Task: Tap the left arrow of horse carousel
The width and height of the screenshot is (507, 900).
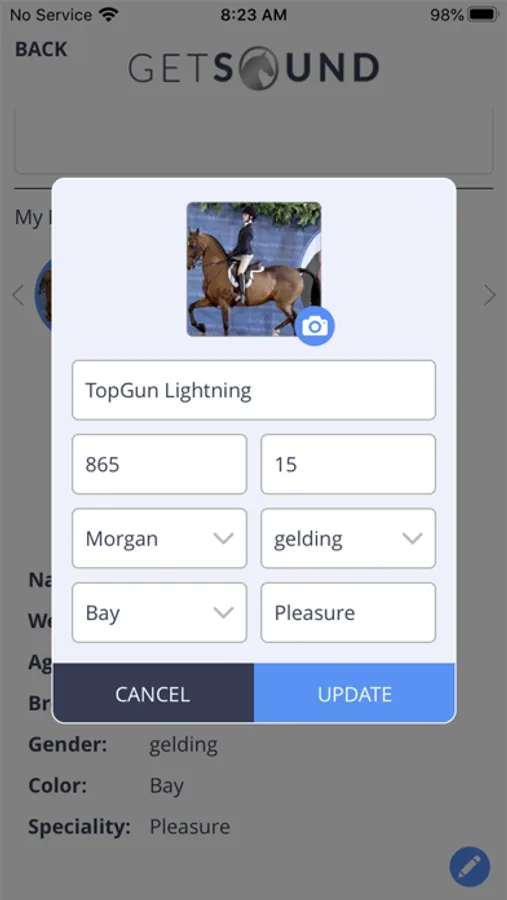Action: 18,295
